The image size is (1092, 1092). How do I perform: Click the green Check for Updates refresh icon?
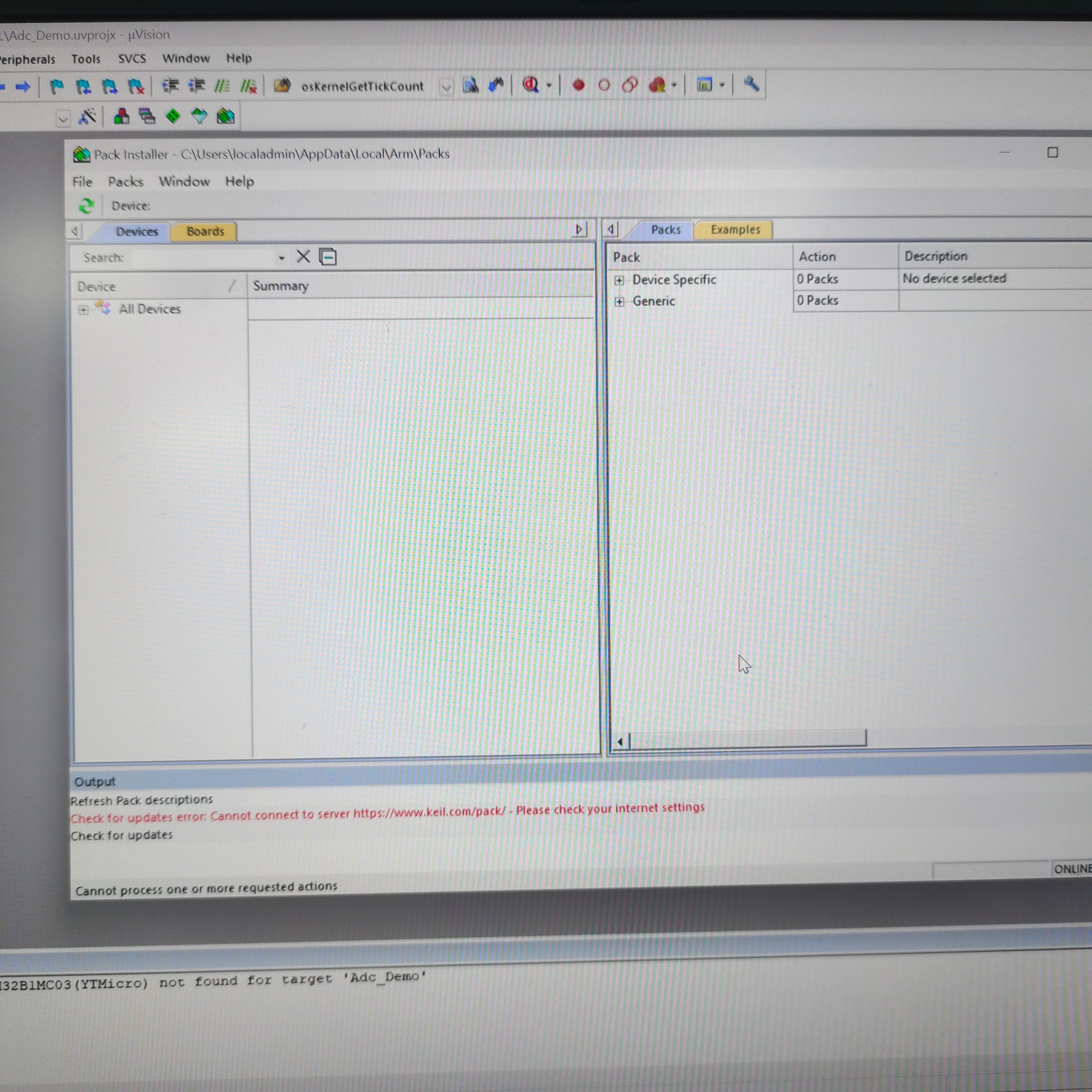tap(86, 206)
